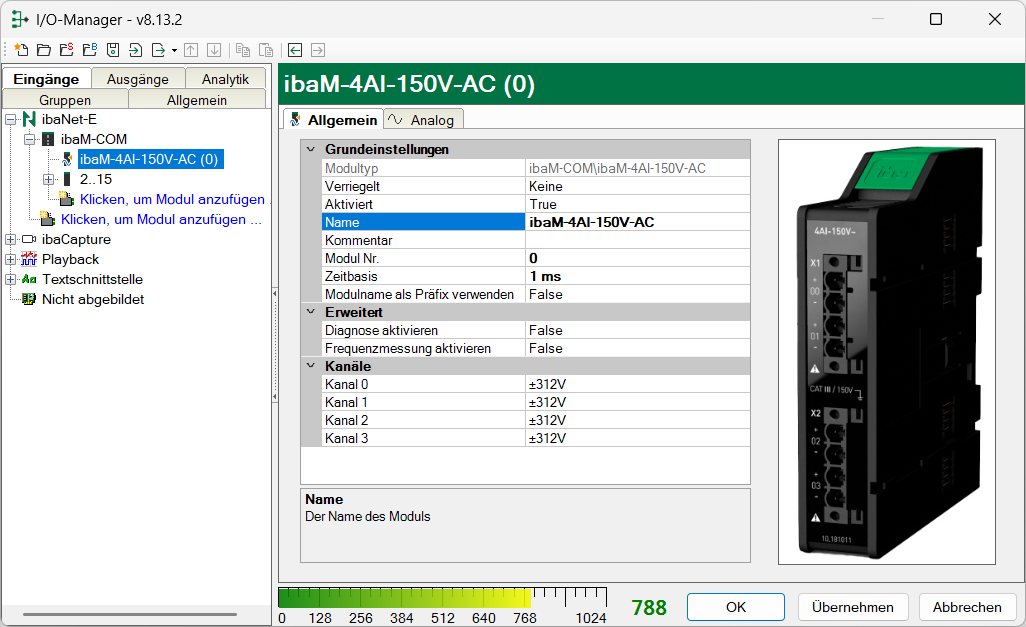The width and height of the screenshot is (1026, 627).
Task: Expand the ibaCapture tree node
Action: [10, 240]
